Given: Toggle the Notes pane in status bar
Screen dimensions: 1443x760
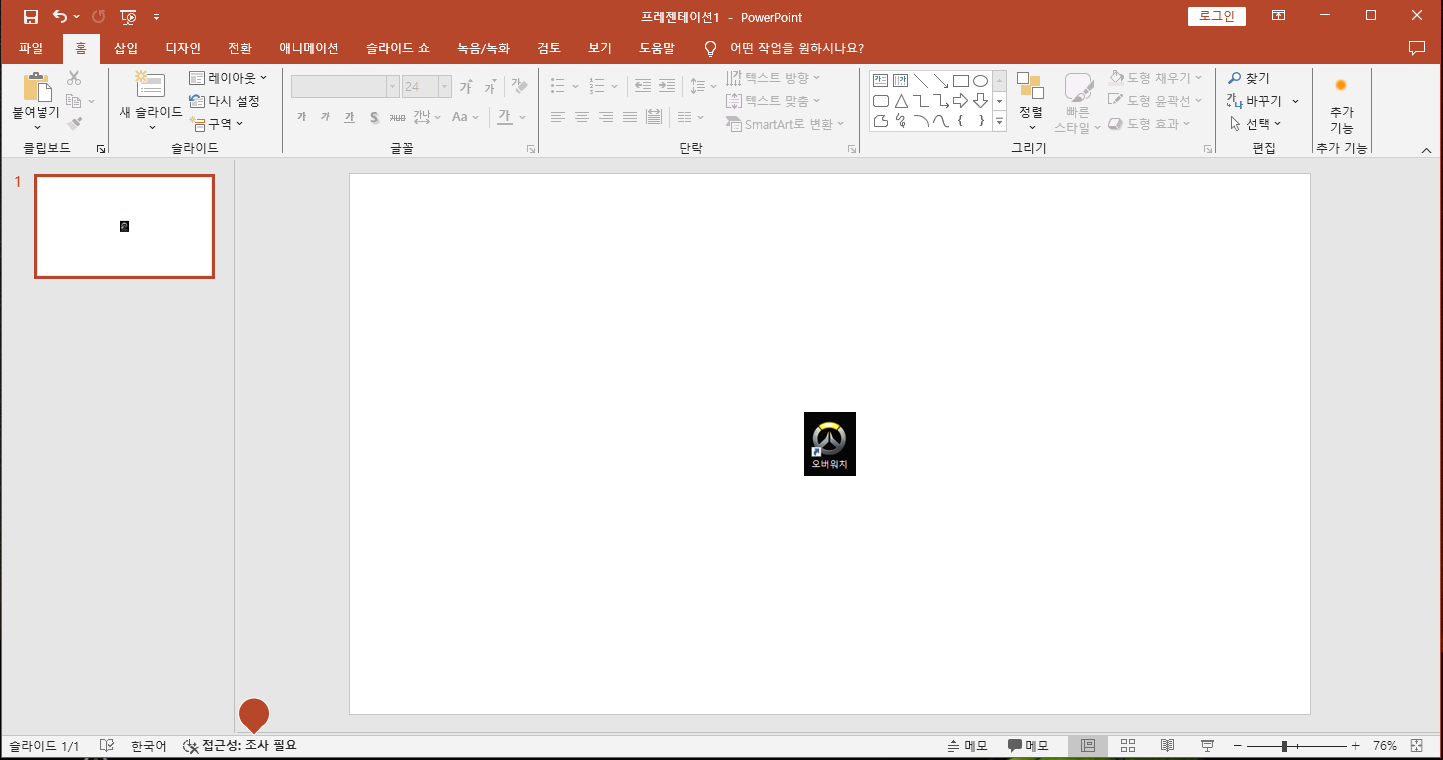Looking at the screenshot, I should tap(967, 746).
